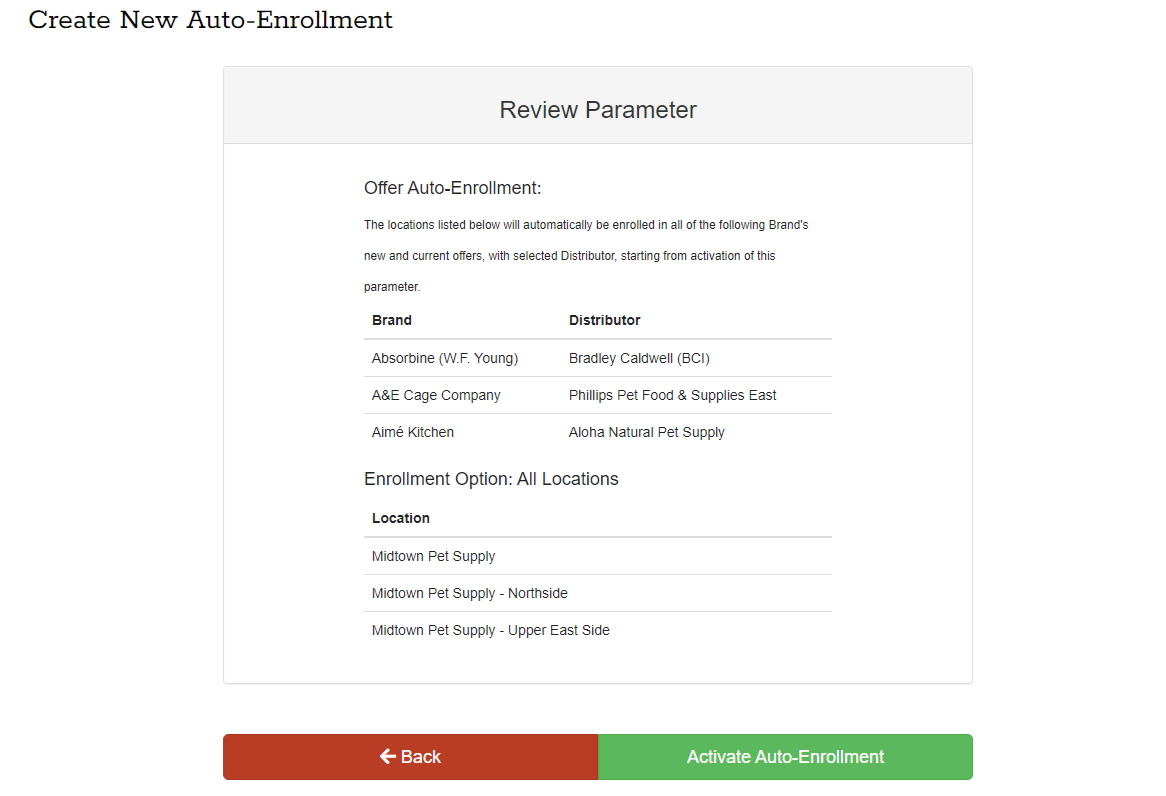Select the Absorbine (W.F. Young) brand cell

[x=445, y=358]
